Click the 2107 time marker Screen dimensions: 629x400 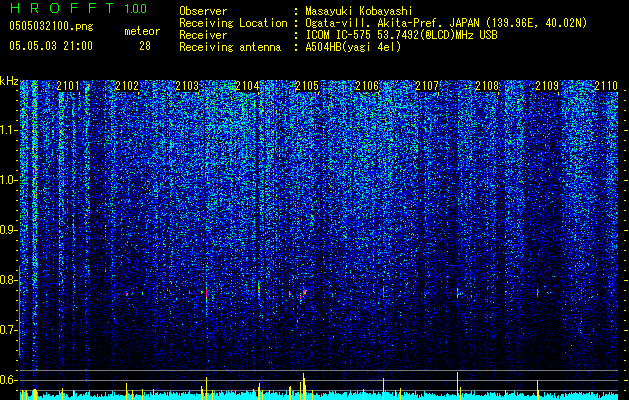point(427,85)
